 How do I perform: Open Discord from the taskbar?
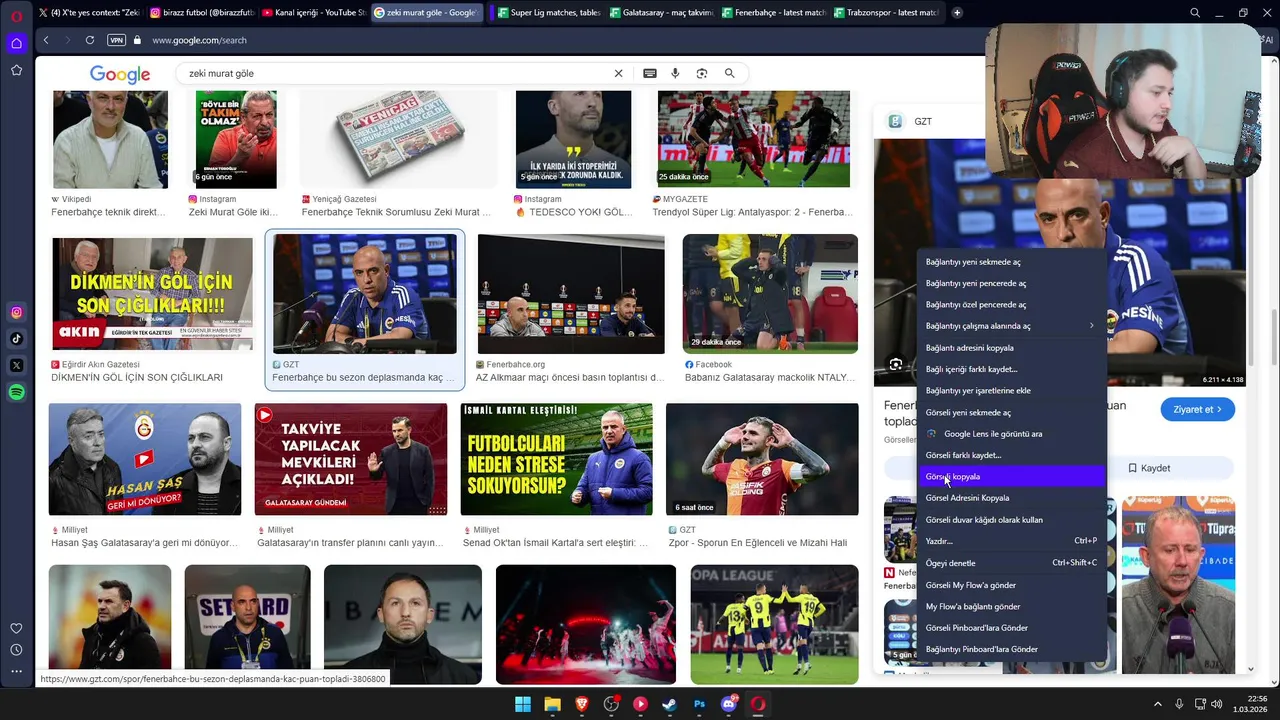coord(729,704)
